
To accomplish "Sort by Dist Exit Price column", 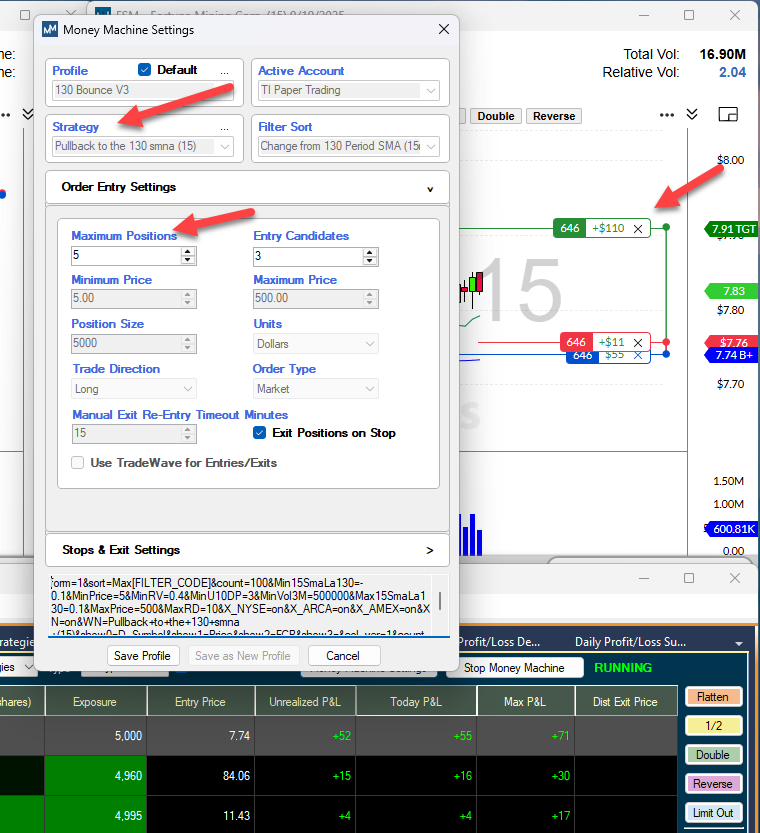I will [626, 701].
